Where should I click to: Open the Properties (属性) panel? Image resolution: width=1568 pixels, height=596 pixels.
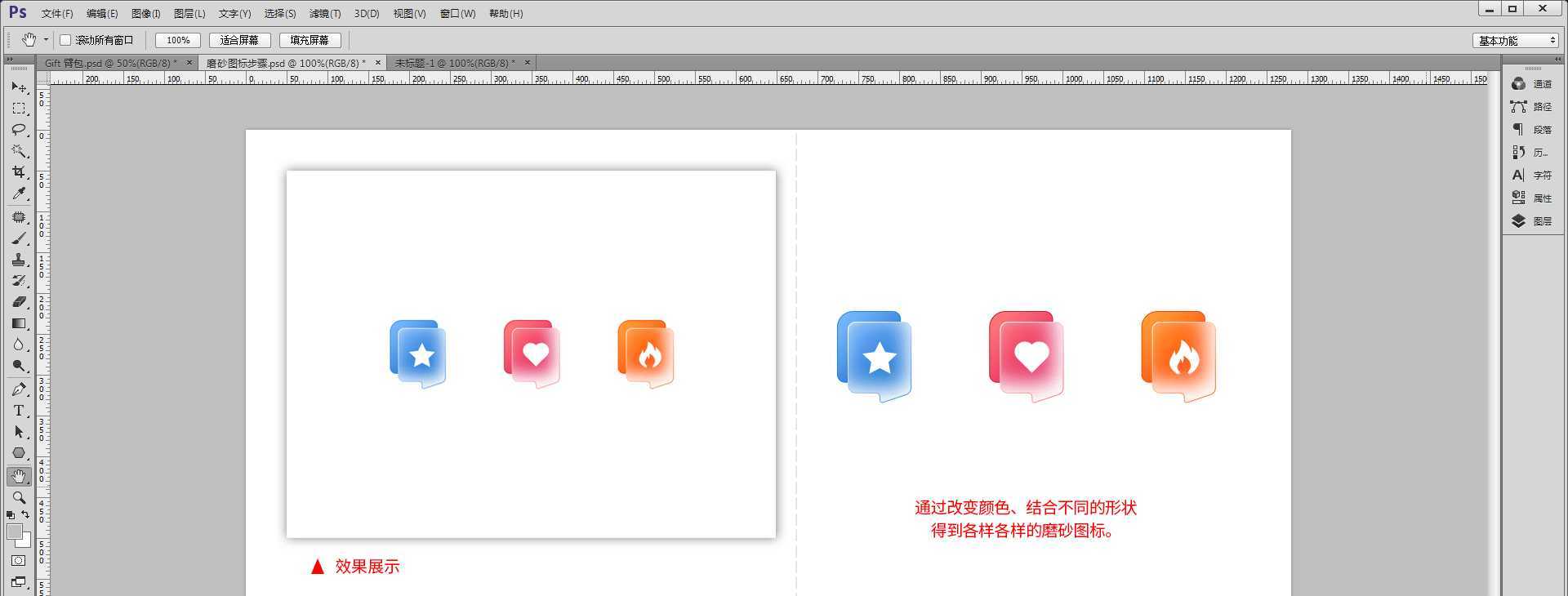pos(1531,198)
